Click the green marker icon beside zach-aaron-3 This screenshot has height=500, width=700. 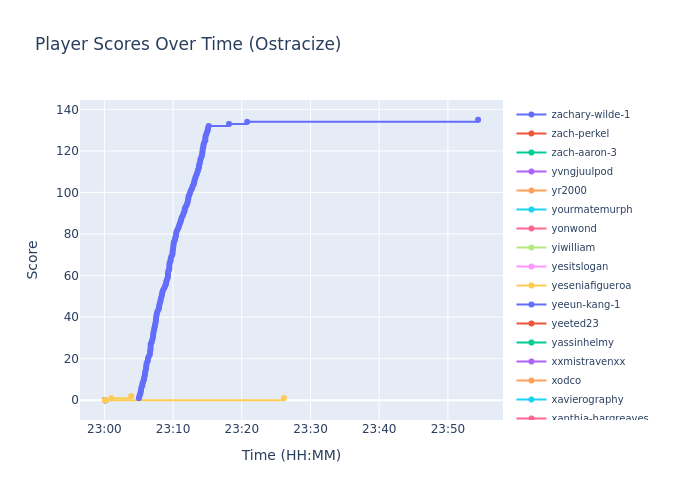tap(531, 153)
